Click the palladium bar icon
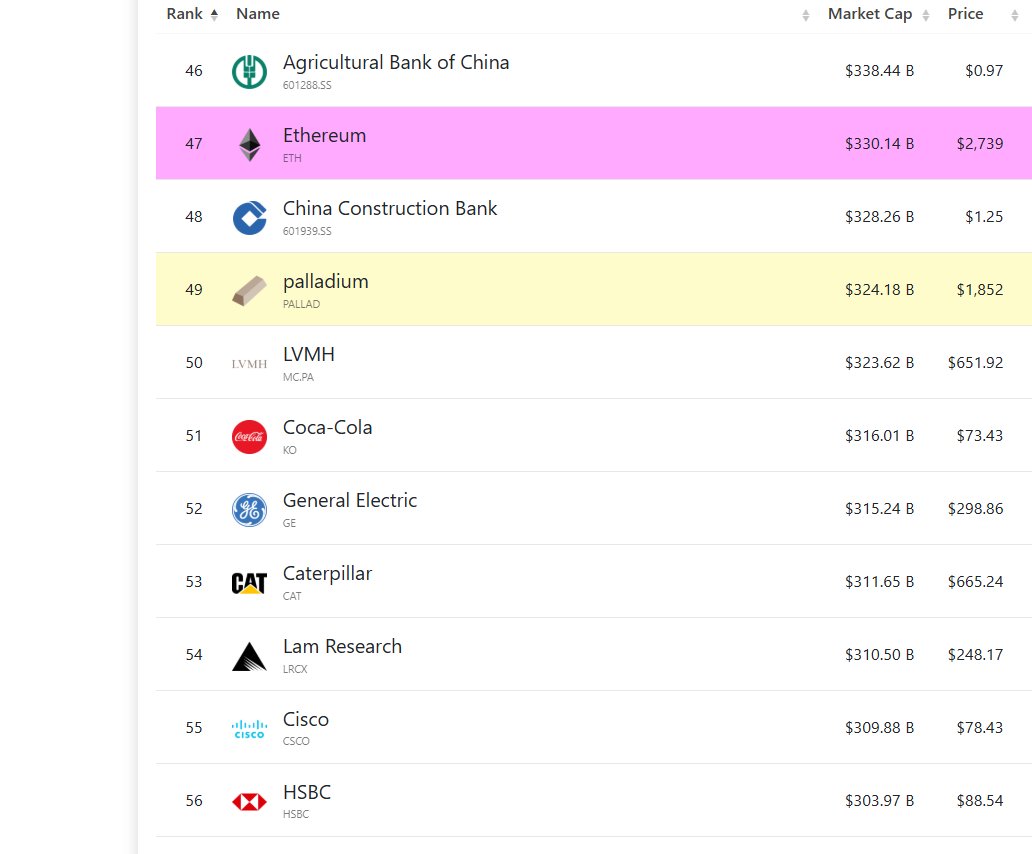Image resolution: width=1032 pixels, height=854 pixels. tap(249, 290)
